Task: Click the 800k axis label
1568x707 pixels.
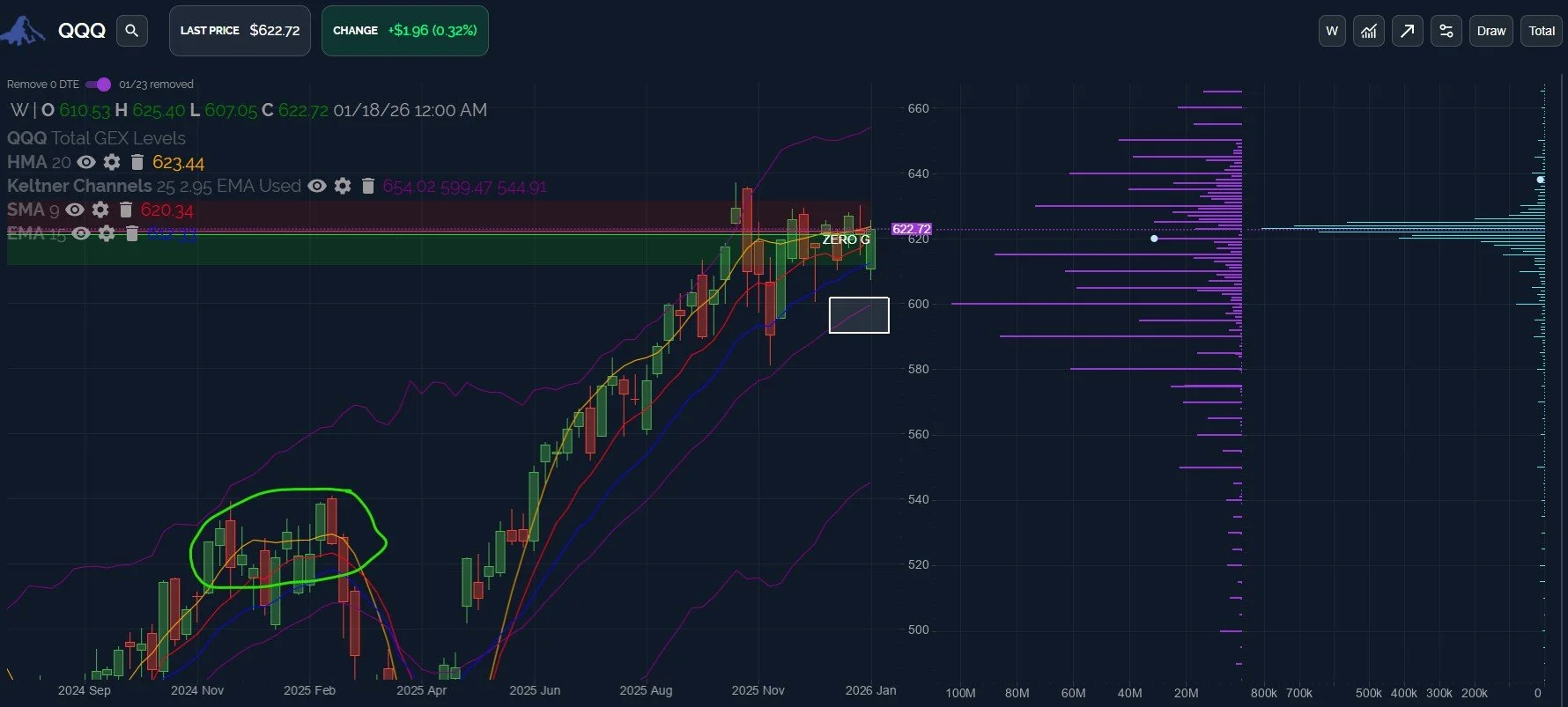Action: click(1264, 693)
